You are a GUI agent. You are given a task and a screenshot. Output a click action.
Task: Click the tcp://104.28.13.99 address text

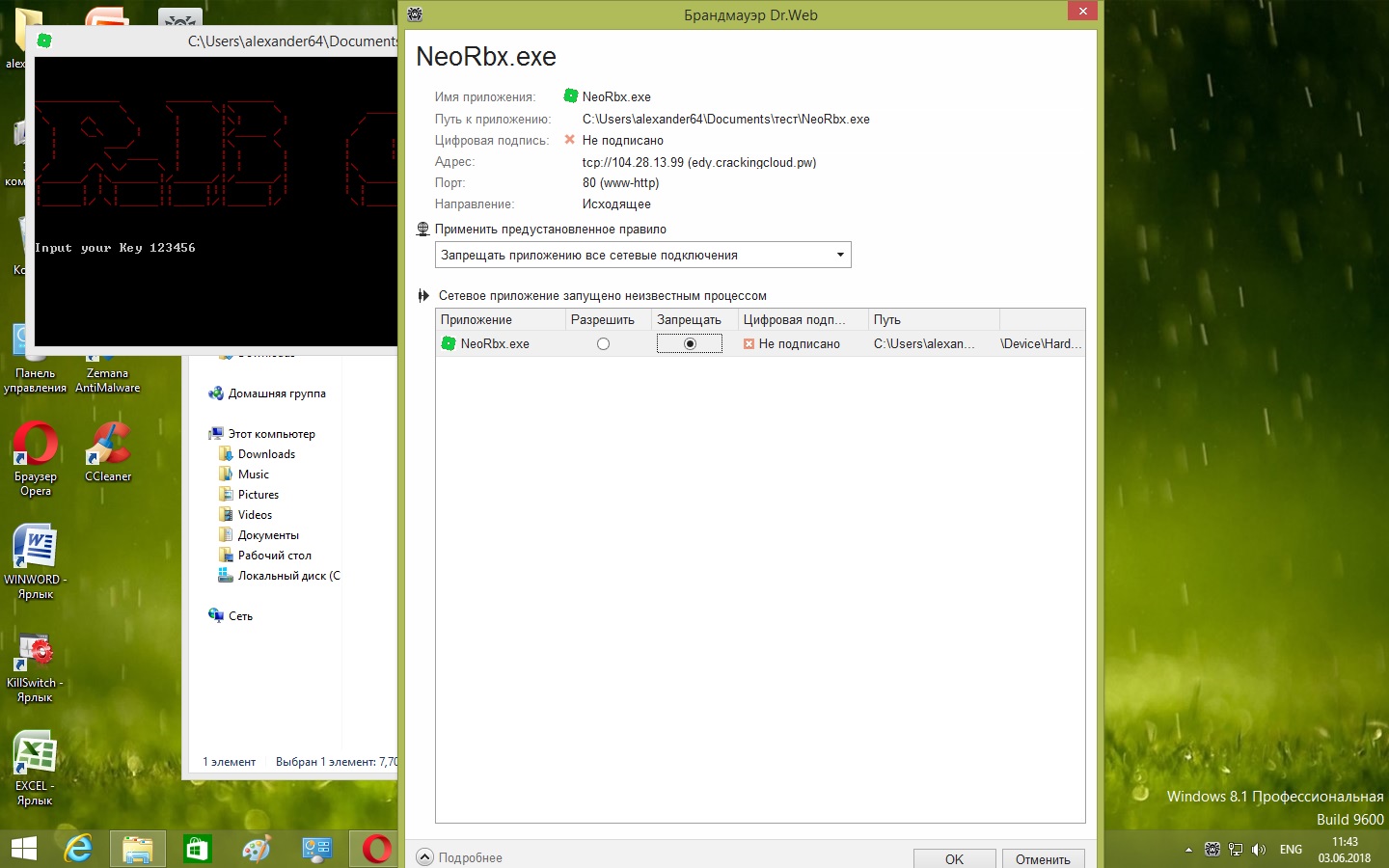pyautogui.click(x=699, y=162)
